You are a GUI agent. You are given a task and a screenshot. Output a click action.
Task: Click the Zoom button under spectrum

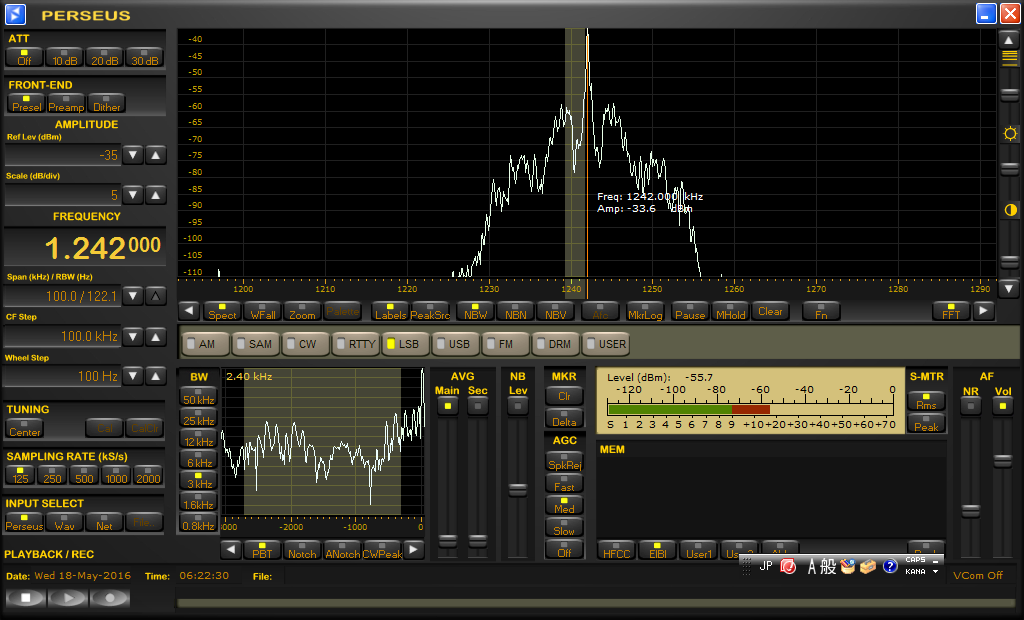click(302, 311)
